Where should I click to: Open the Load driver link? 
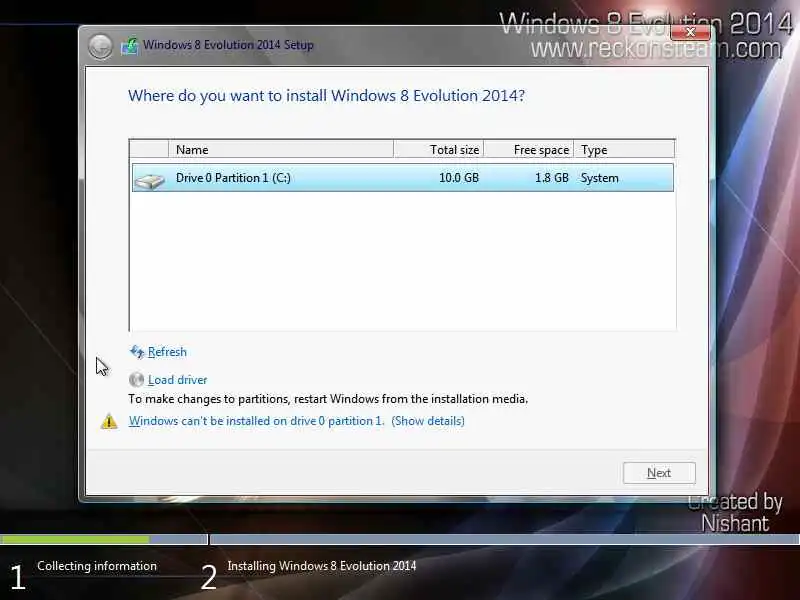(177, 380)
